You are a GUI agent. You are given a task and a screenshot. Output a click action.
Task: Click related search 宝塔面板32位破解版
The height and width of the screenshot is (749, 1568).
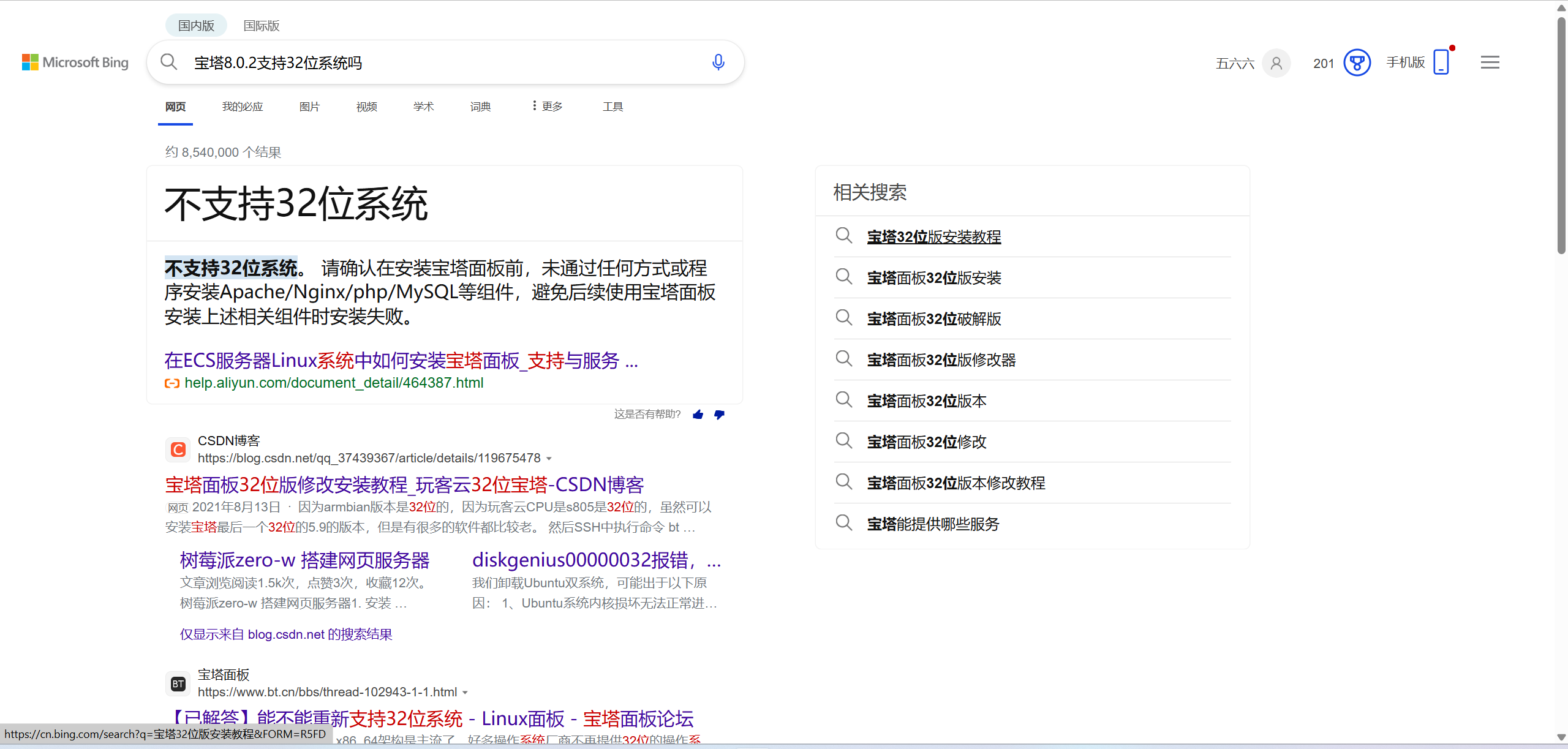(x=933, y=319)
